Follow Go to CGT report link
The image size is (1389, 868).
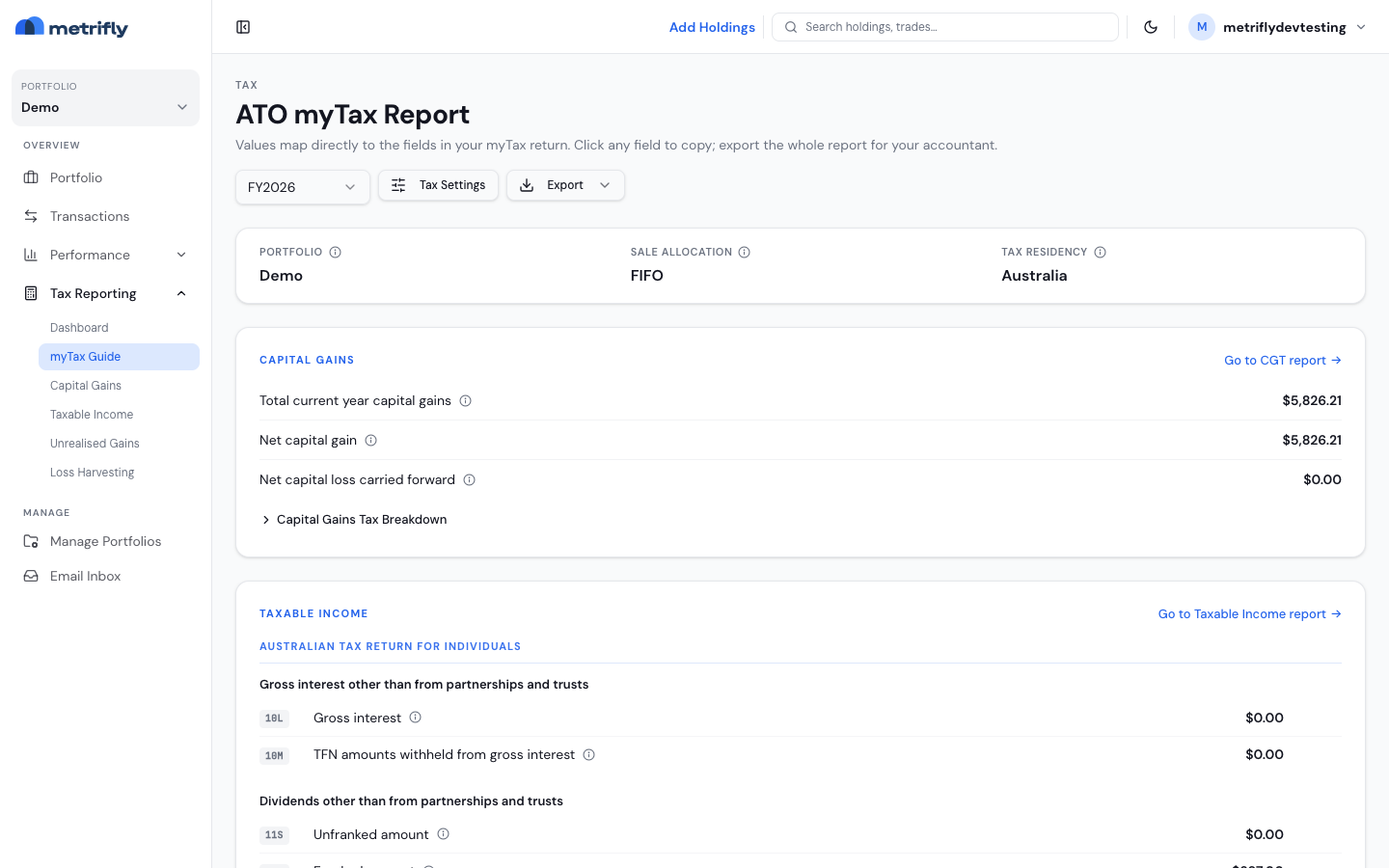tap(1283, 361)
